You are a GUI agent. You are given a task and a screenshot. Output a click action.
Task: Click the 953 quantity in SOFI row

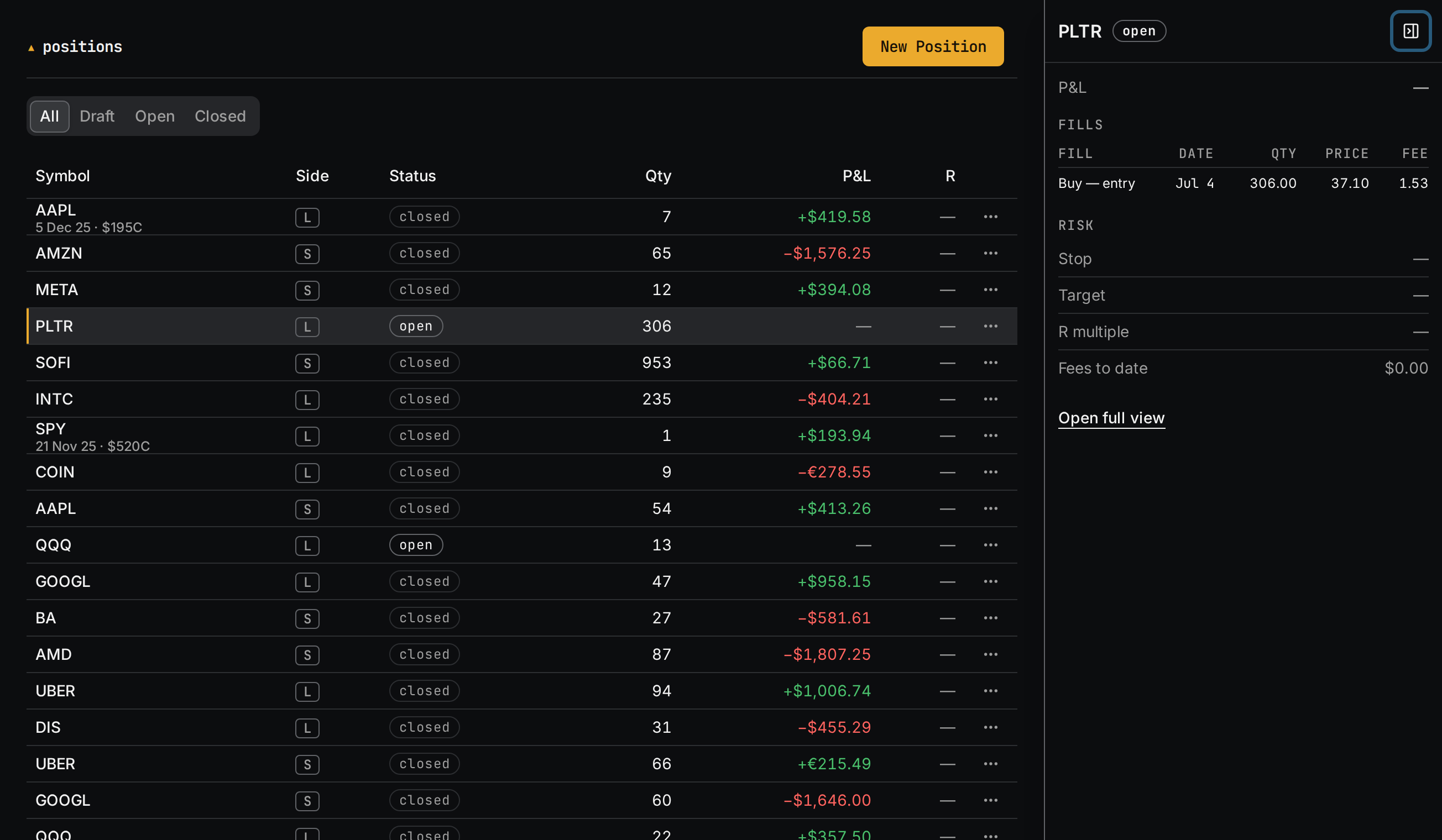[x=656, y=363]
